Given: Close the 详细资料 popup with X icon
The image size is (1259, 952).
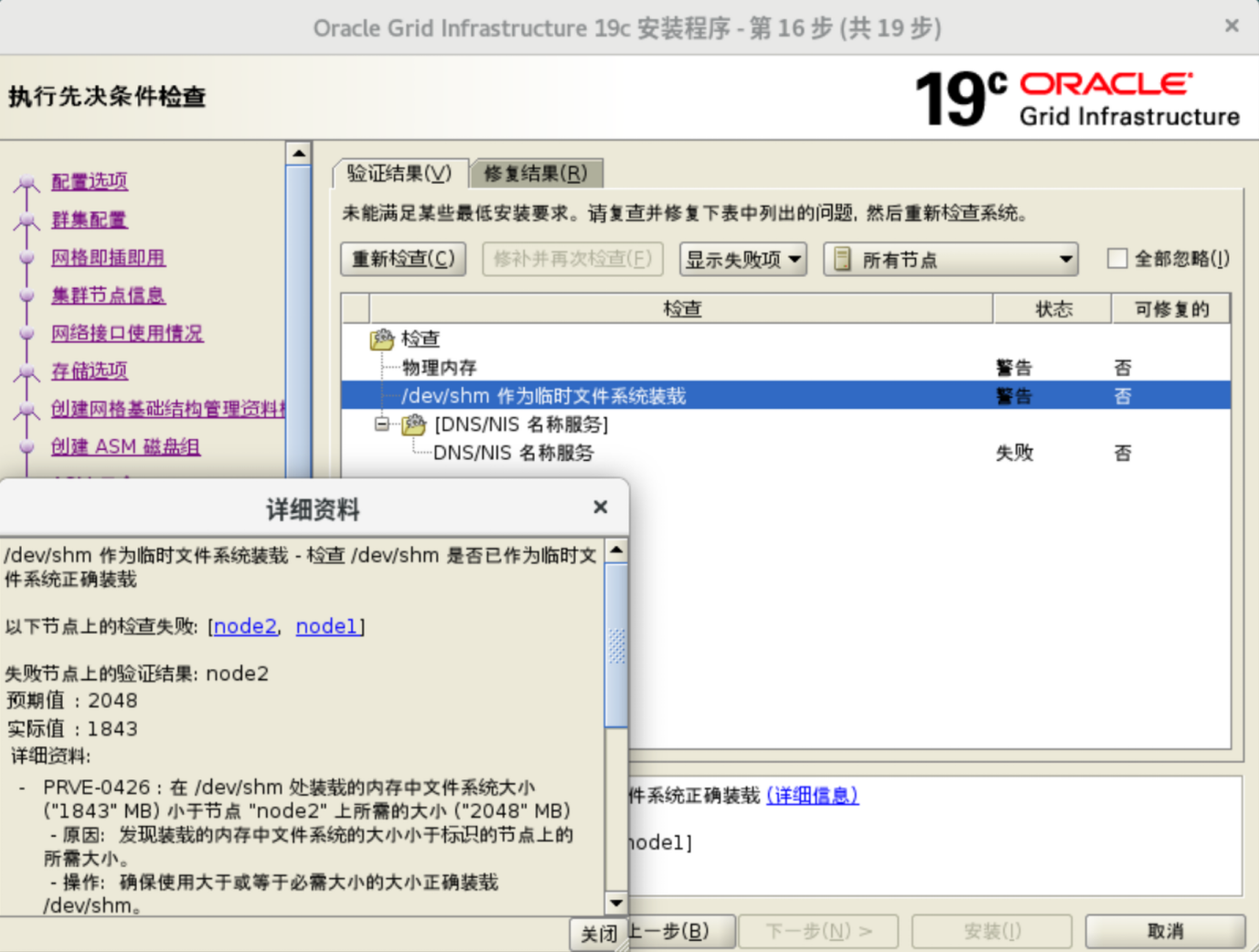Looking at the screenshot, I should tap(600, 507).
